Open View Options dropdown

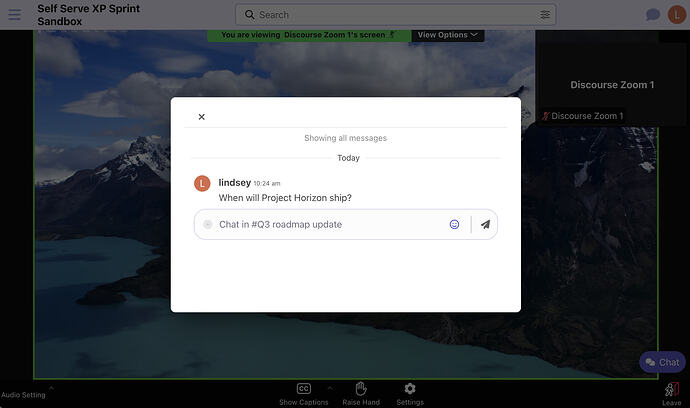448,35
